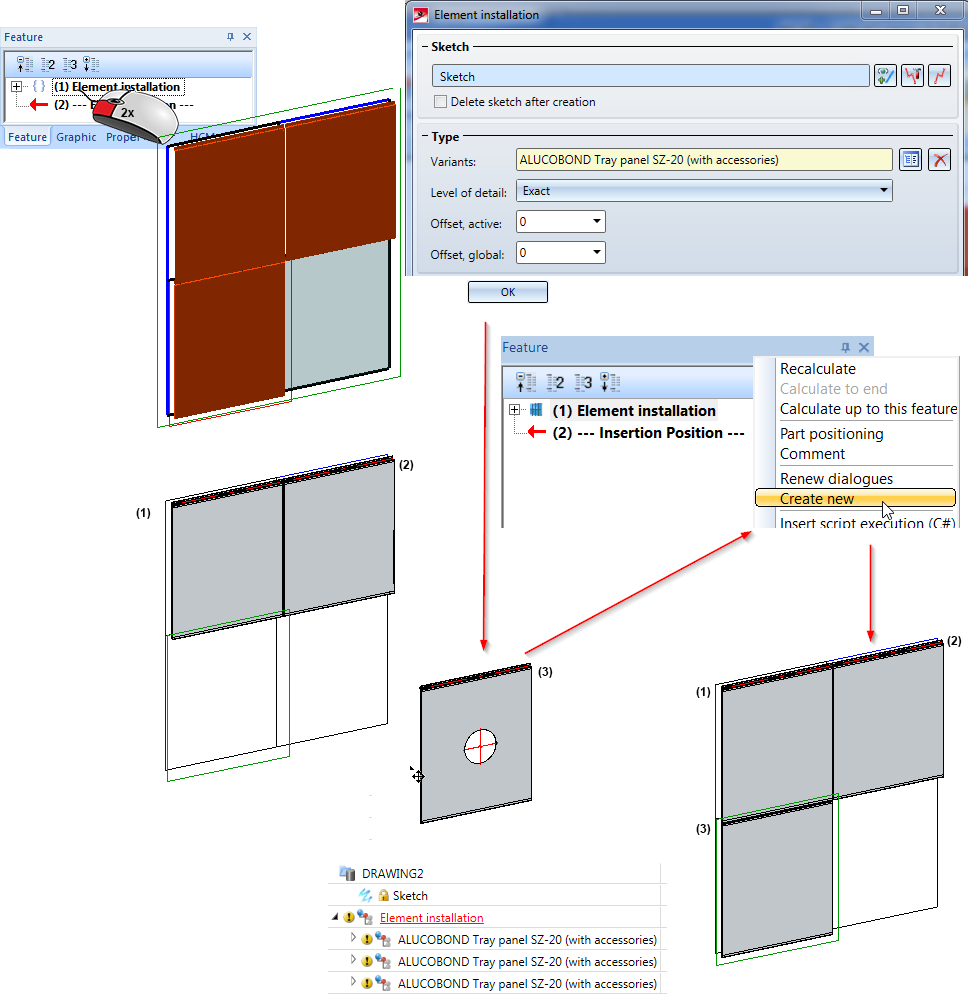Pin the Feature panel near context menu
The image size is (968, 997).
click(845, 347)
